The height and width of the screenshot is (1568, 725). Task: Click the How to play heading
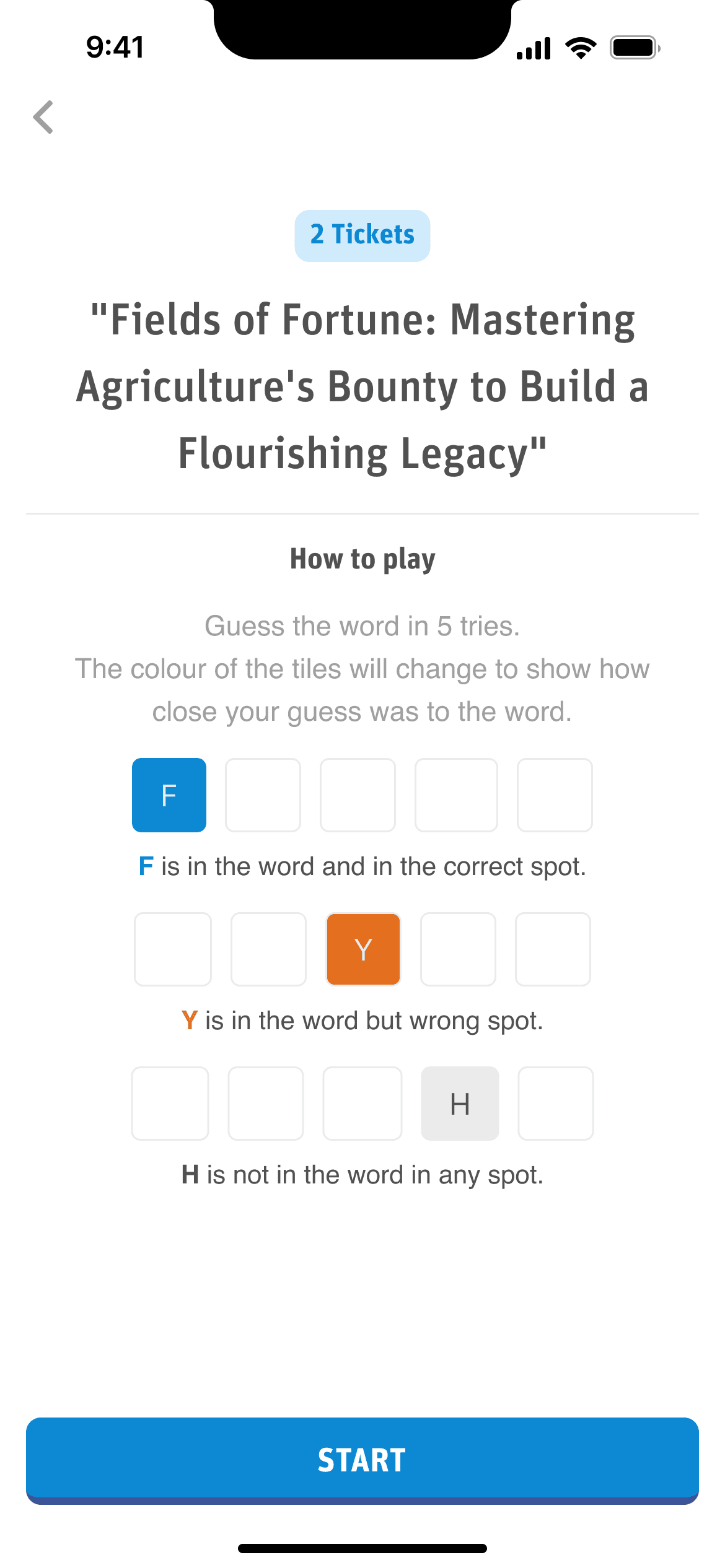pos(362,557)
